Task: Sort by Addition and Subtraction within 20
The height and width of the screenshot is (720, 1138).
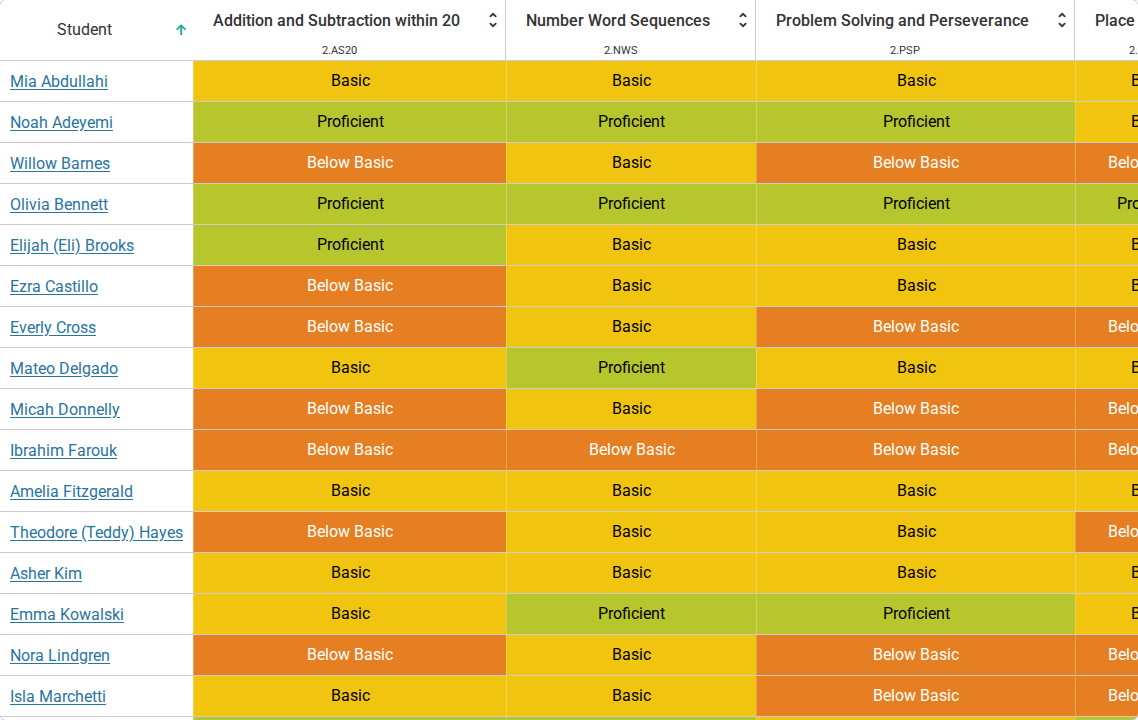Action: point(493,20)
